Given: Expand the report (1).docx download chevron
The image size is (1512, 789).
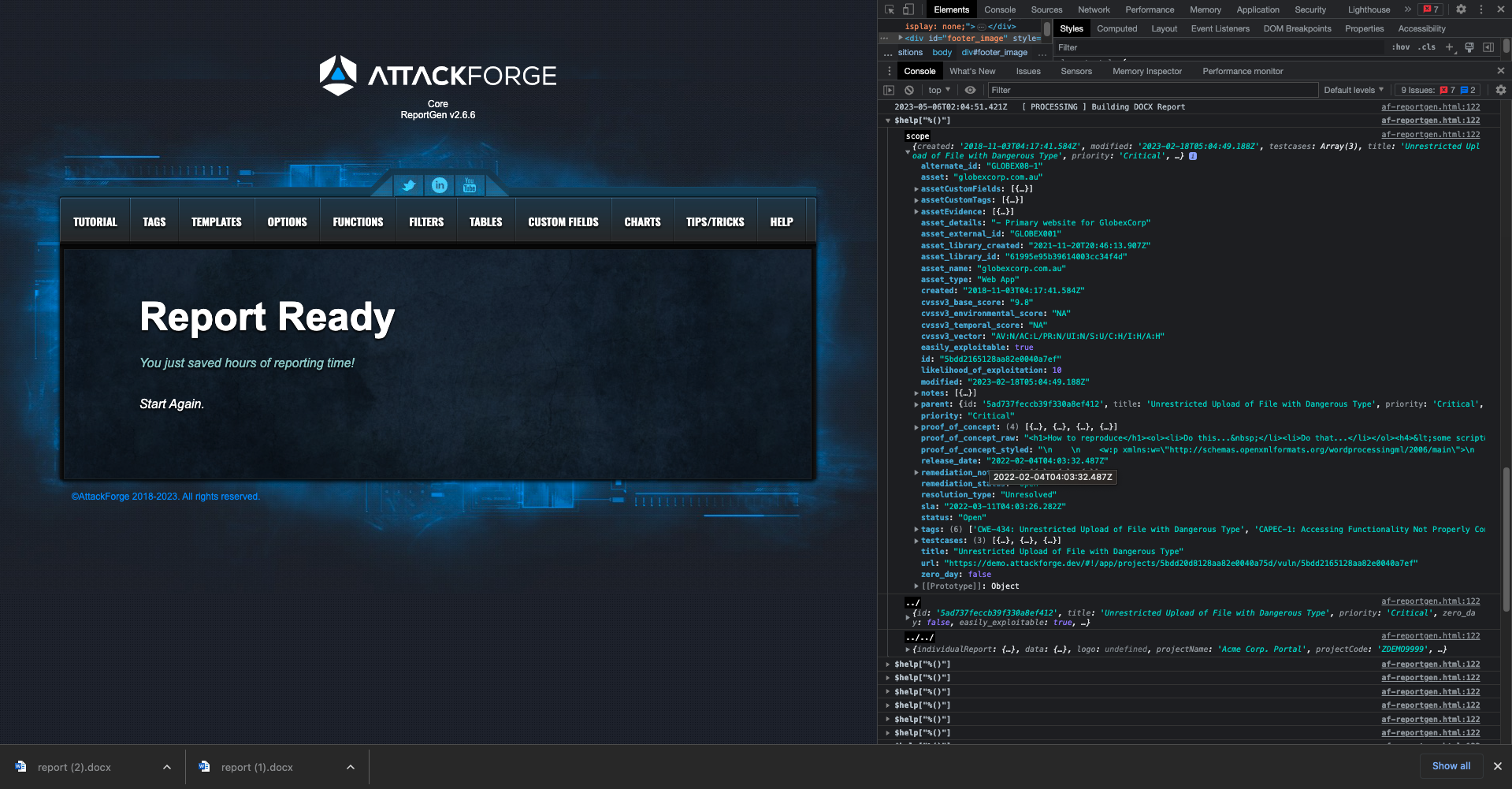Looking at the screenshot, I should coord(351,766).
